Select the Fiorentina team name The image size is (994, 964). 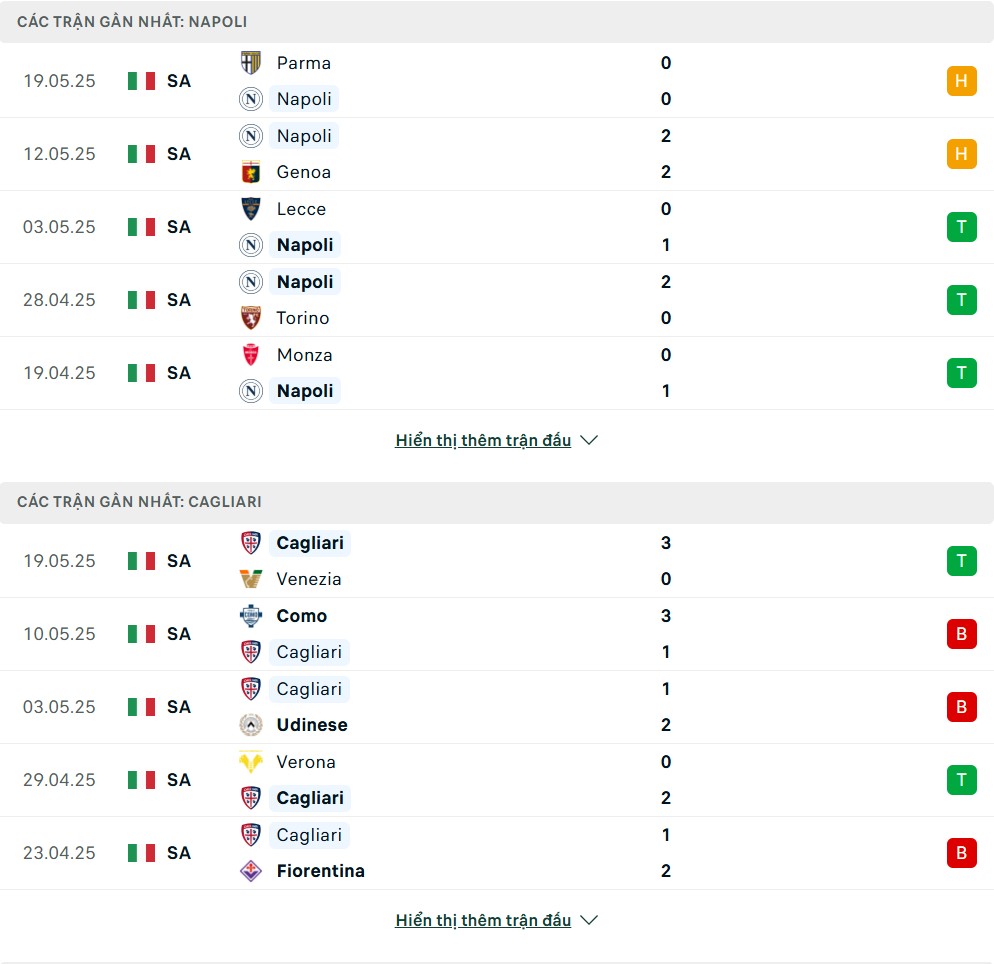pos(320,871)
